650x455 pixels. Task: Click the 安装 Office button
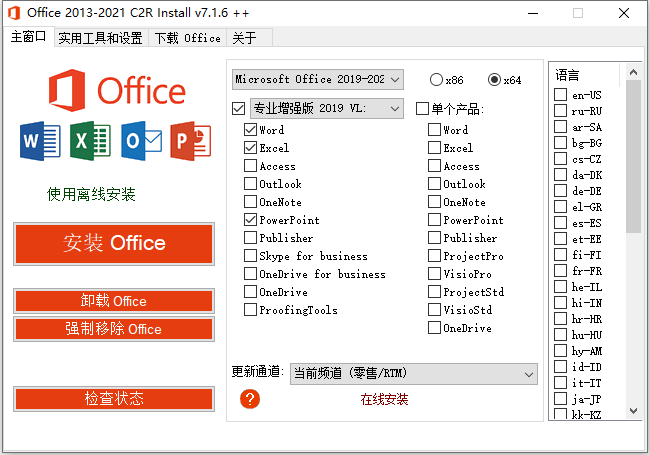click(114, 243)
